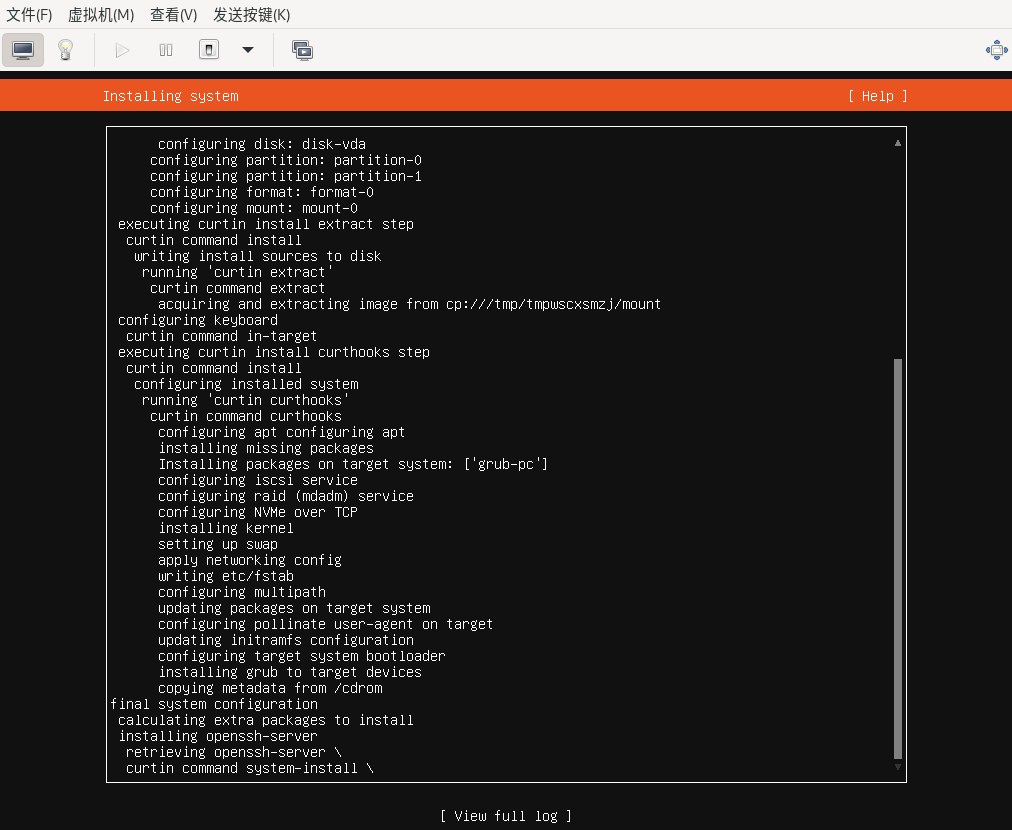Click 'setting up swap' log line
This screenshot has height=830, width=1012.
[218, 544]
